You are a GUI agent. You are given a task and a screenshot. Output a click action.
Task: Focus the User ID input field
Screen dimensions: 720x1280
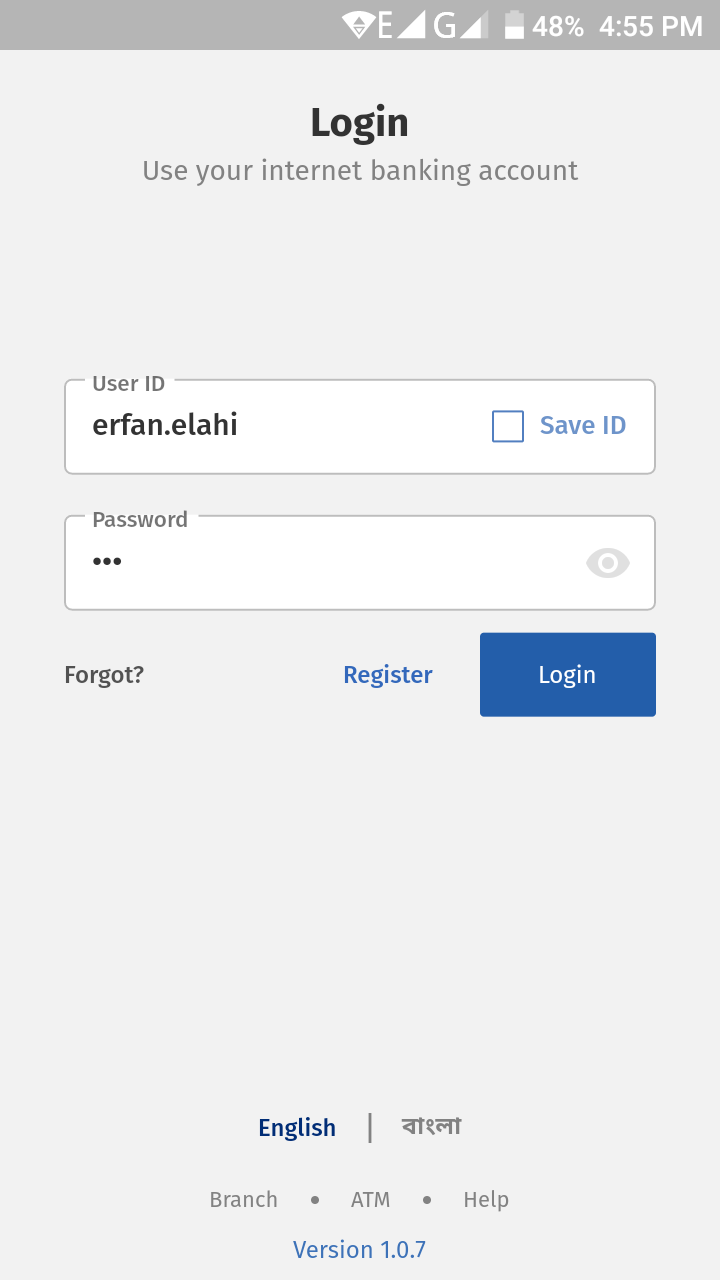point(280,427)
